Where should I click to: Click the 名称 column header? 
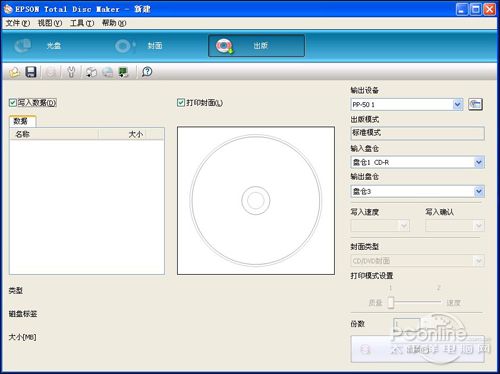click(x=54, y=134)
